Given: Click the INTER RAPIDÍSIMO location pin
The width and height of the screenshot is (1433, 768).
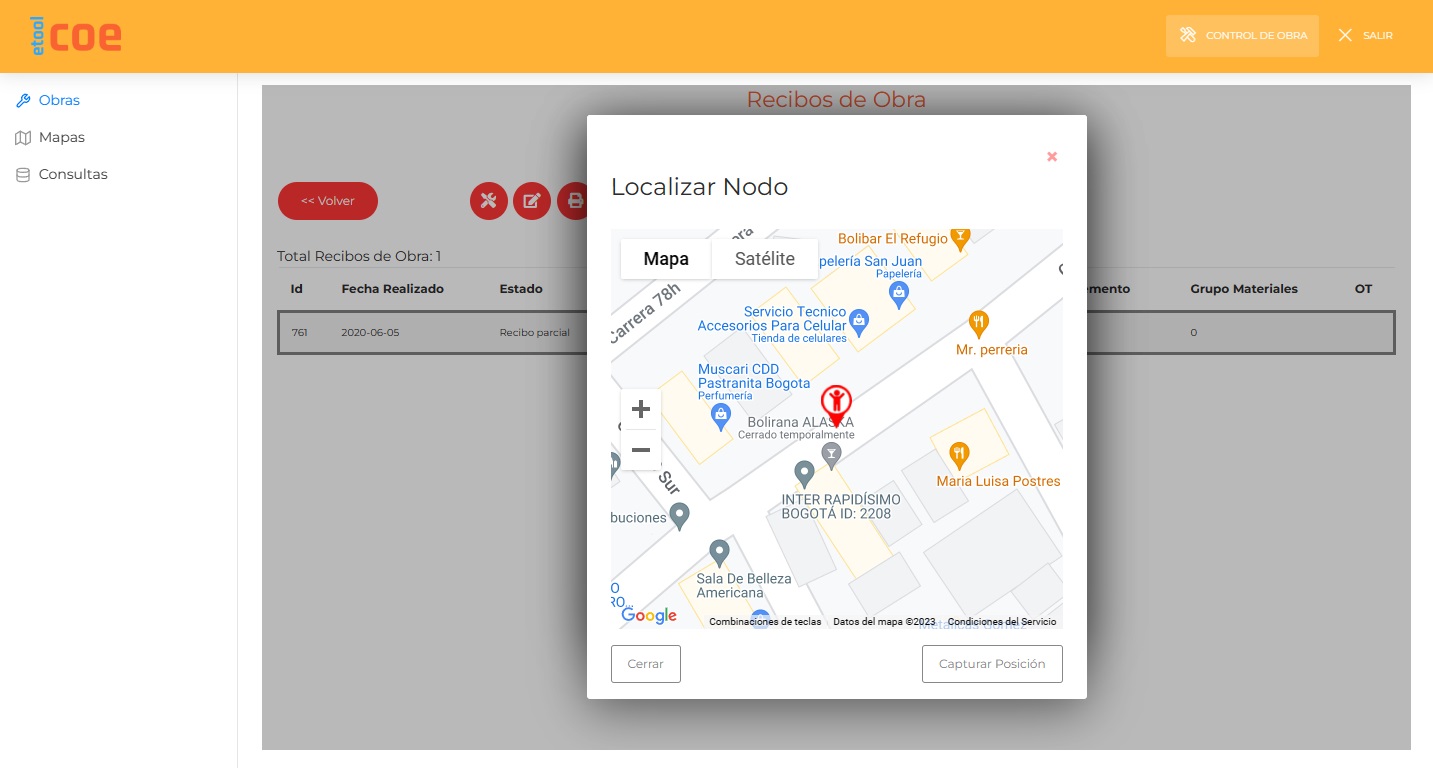Looking at the screenshot, I should (803, 473).
